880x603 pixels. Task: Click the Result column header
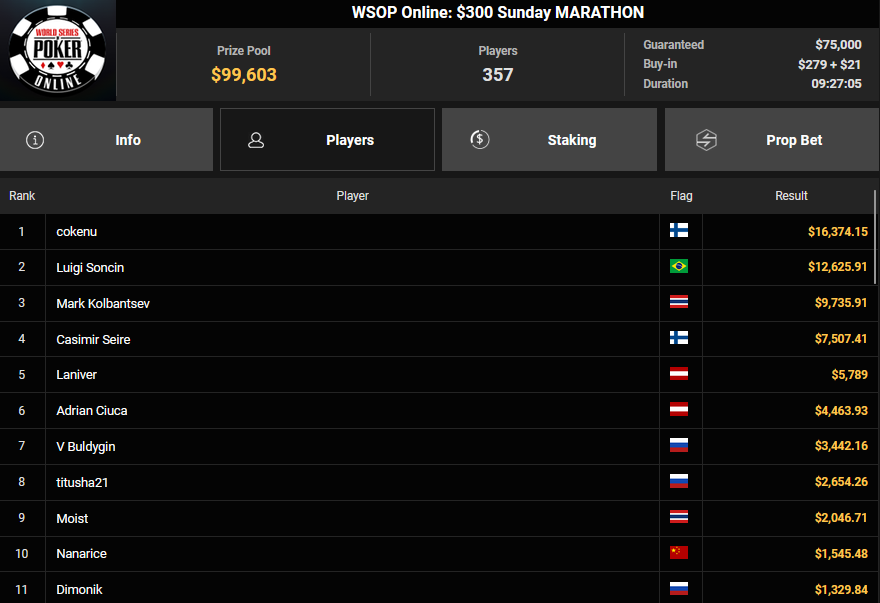tap(791, 196)
